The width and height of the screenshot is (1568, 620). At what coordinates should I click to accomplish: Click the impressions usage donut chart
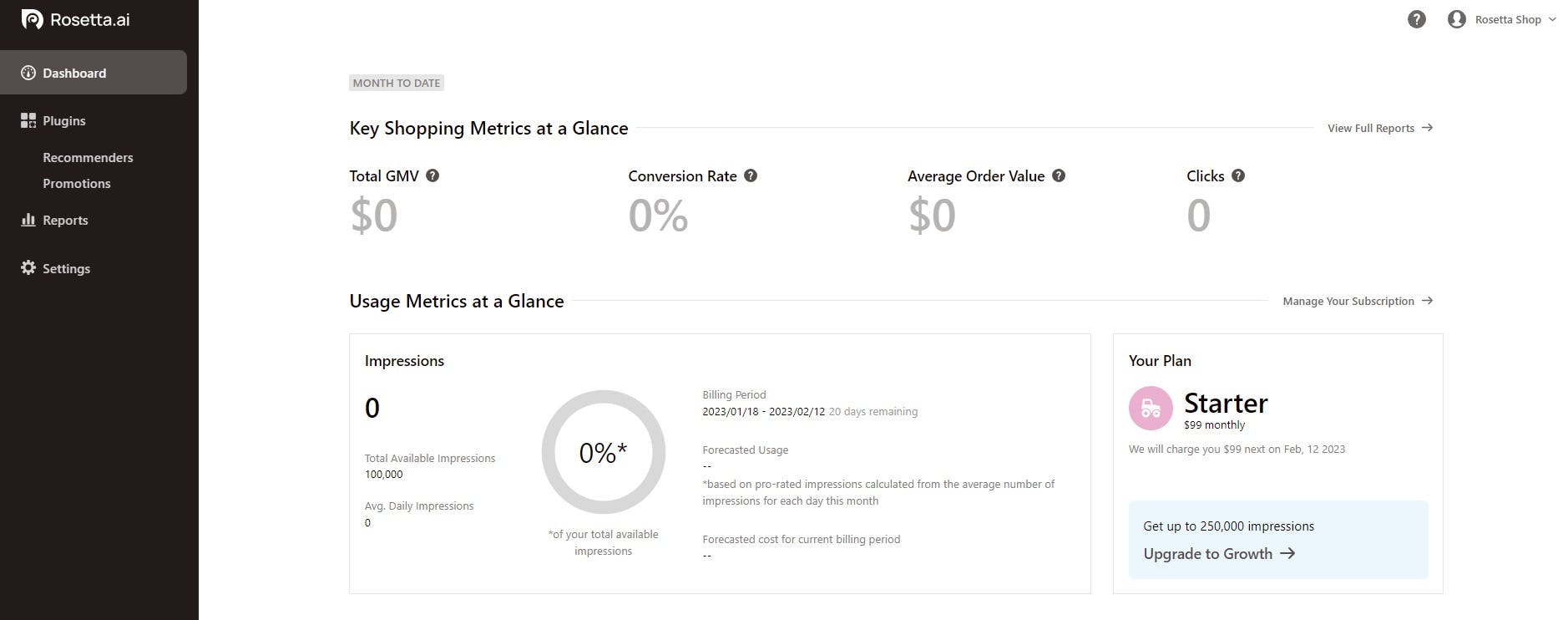[603, 452]
